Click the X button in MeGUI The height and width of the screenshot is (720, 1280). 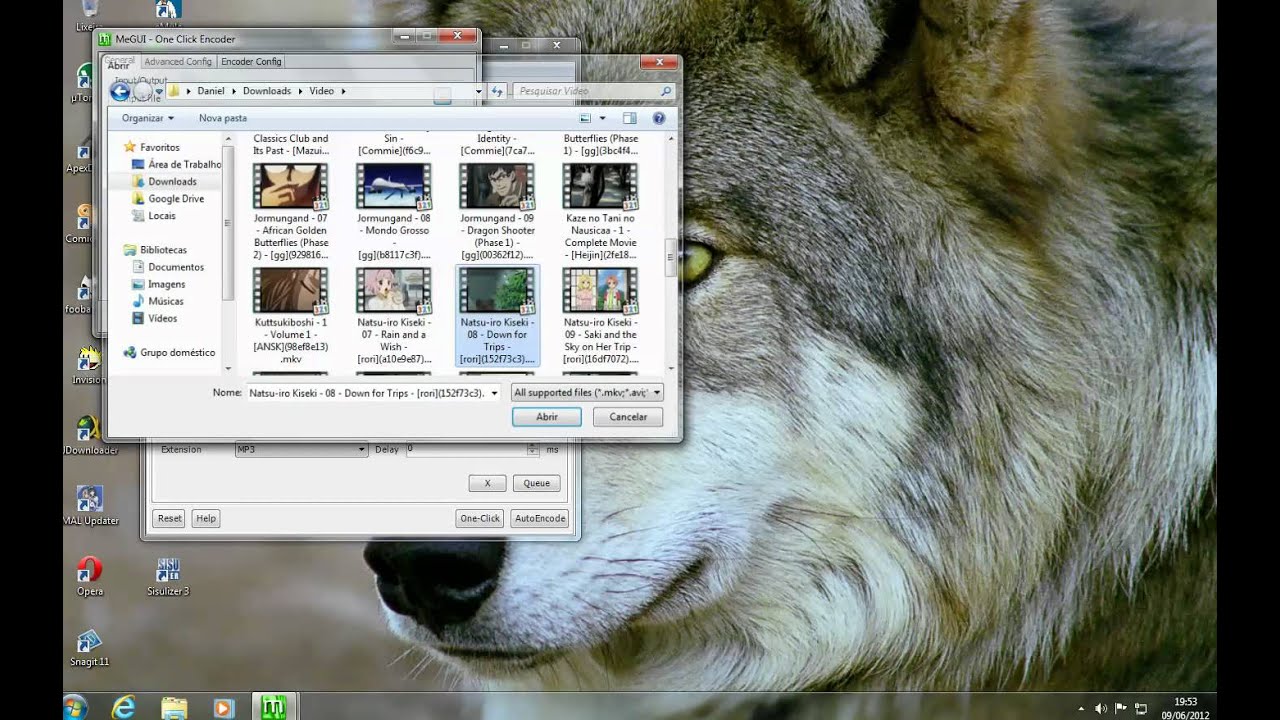(487, 483)
